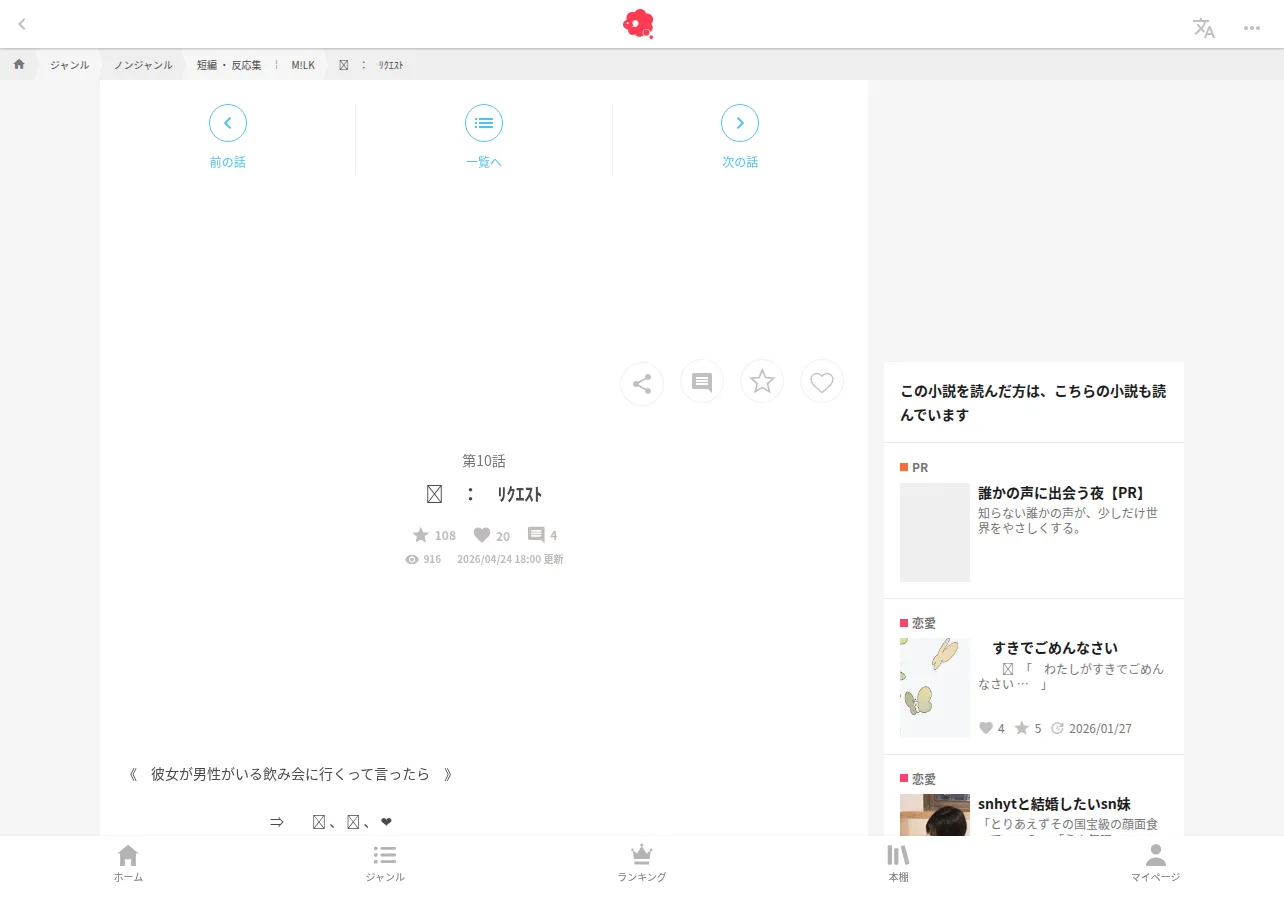Click the heart icon on すきでごめんなさい card
This screenshot has width=1284, height=900.
(986, 728)
